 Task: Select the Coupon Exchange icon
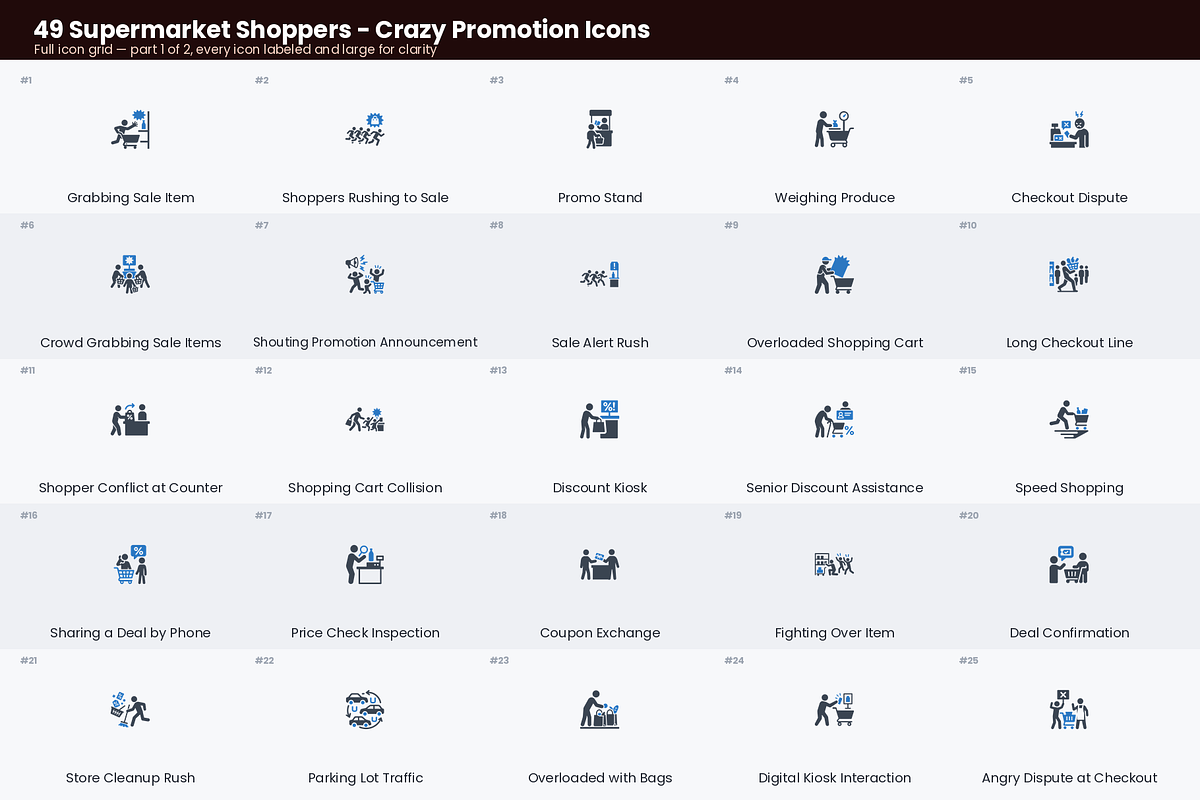(600, 565)
